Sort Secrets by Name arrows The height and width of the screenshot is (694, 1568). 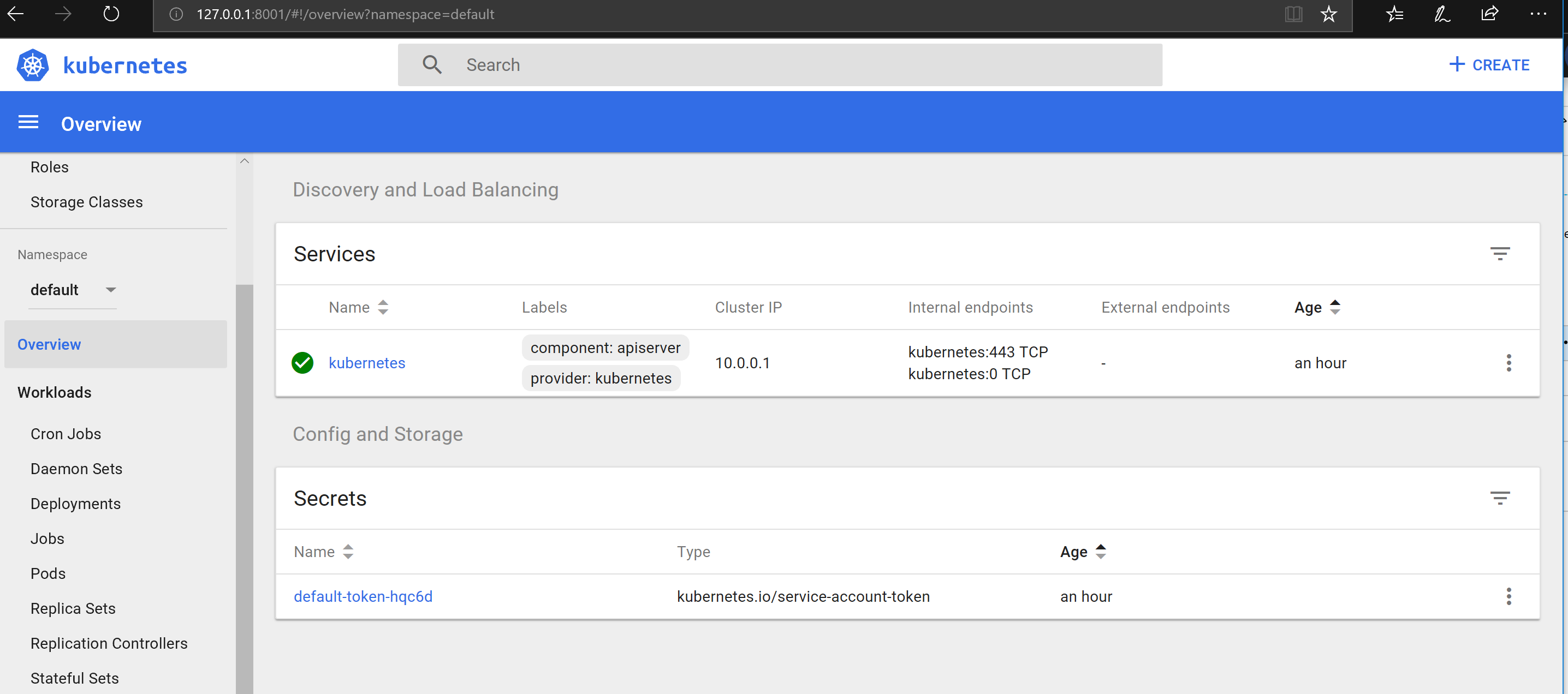tap(348, 552)
